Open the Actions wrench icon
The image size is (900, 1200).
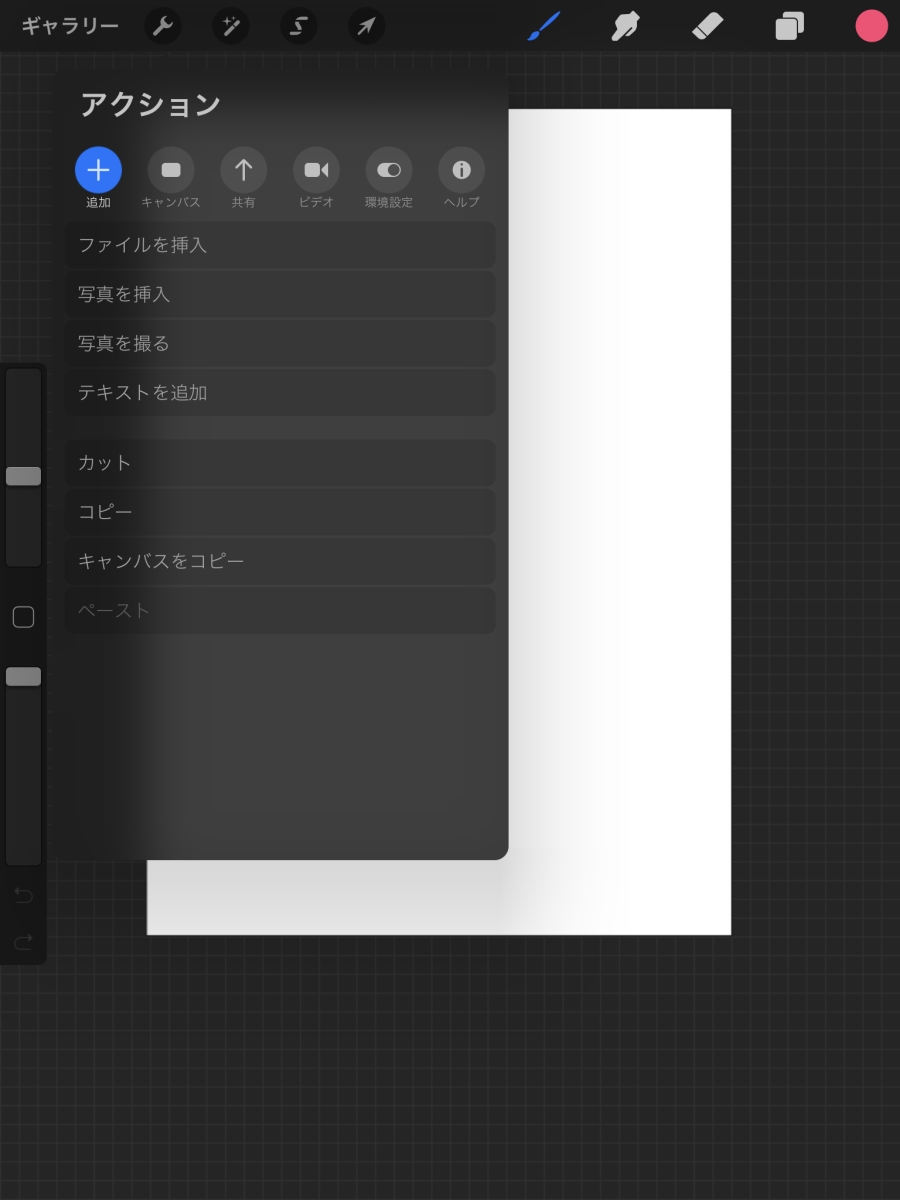pyautogui.click(x=162, y=27)
